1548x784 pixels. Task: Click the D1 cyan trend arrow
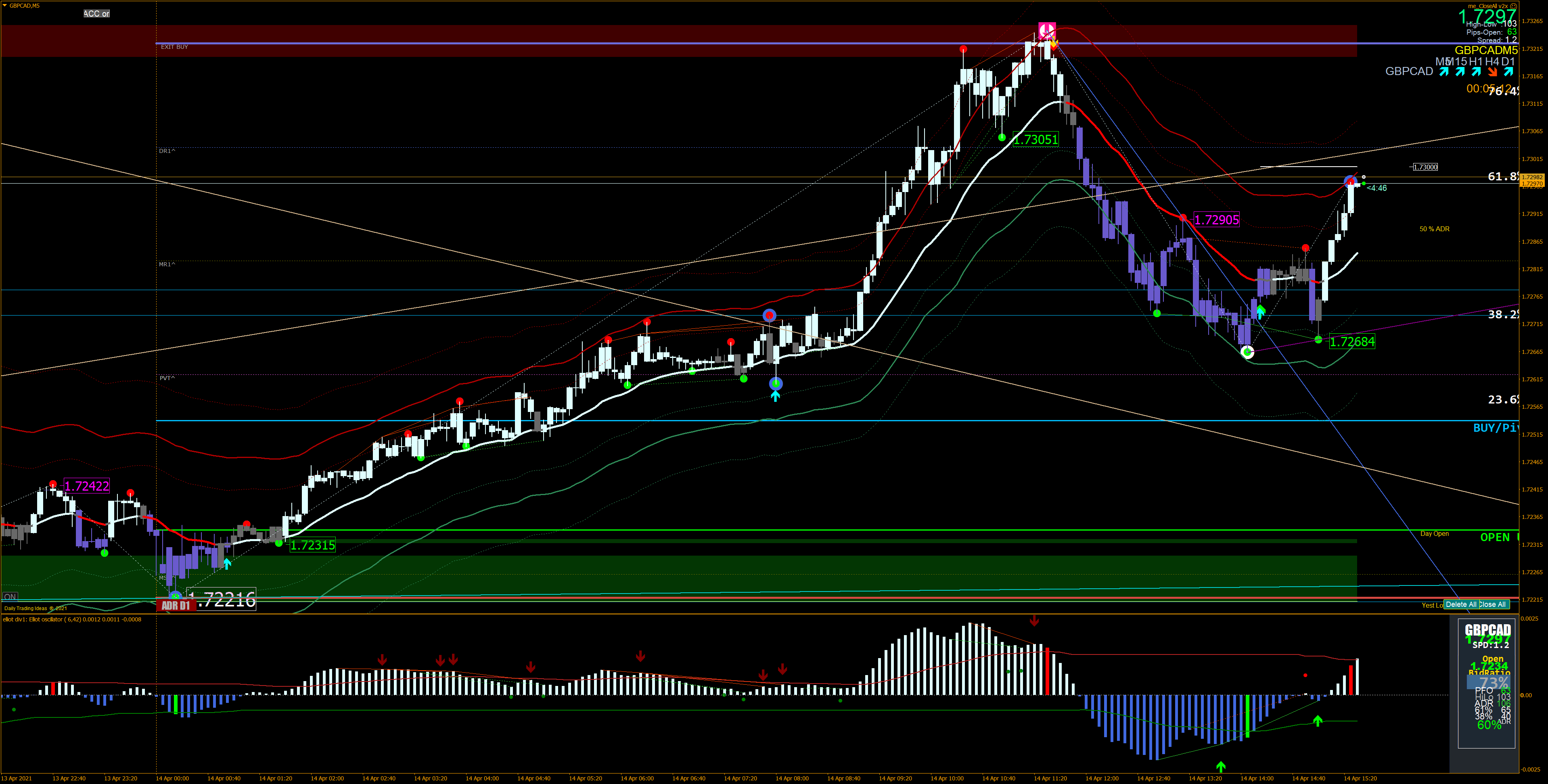1508,72
